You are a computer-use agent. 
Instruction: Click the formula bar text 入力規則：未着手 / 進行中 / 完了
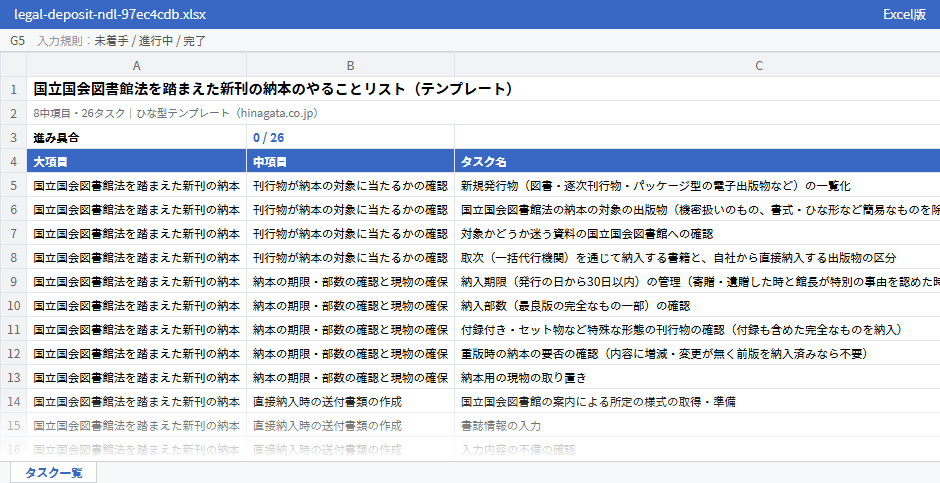pos(122,41)
